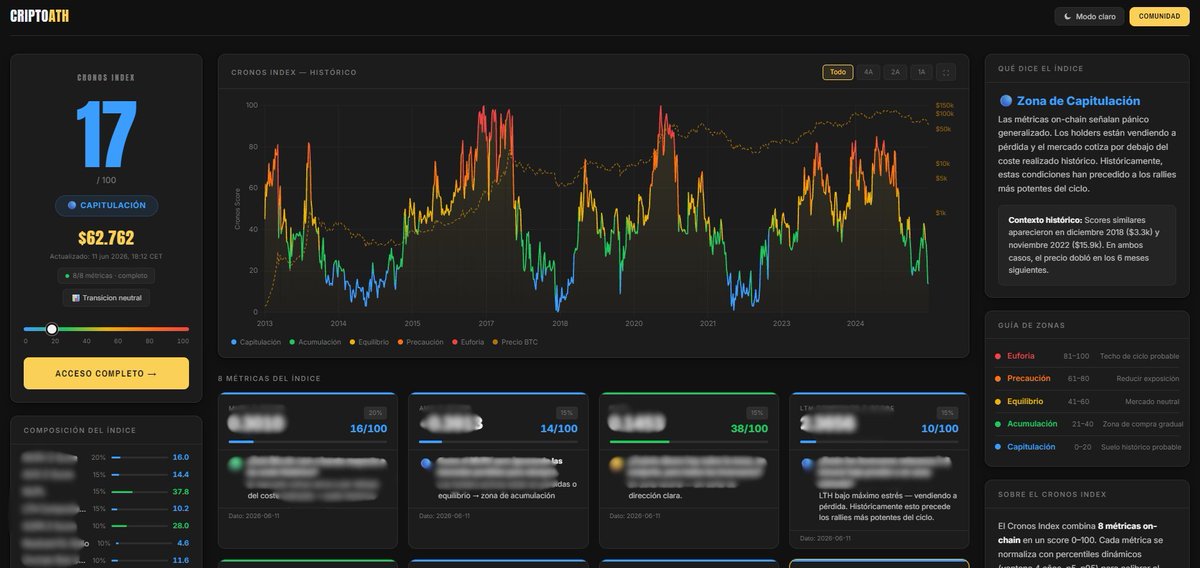Expand the chart to fullscreen
The height and width of the screenshot is (568, 1200).
click(x=946, y=72)
